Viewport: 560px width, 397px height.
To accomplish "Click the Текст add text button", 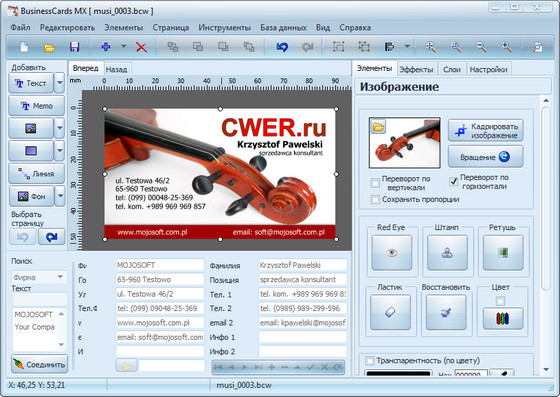I will tap(31, 83).
